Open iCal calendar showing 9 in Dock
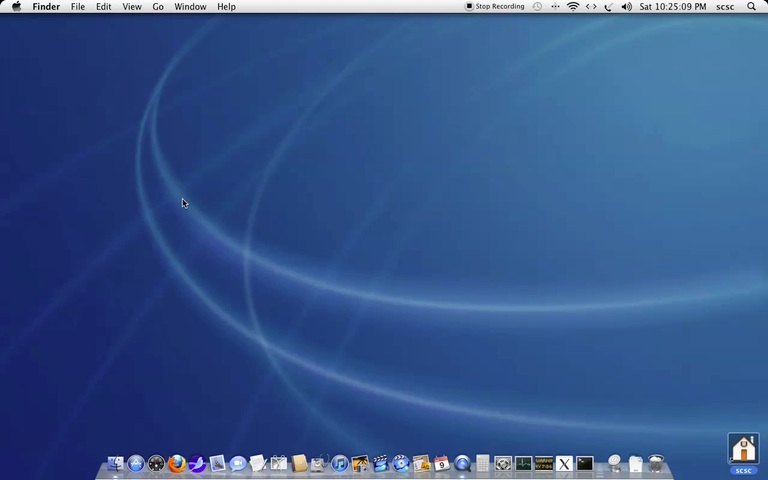Screen dimensions: 768x480 coord(441,463)
